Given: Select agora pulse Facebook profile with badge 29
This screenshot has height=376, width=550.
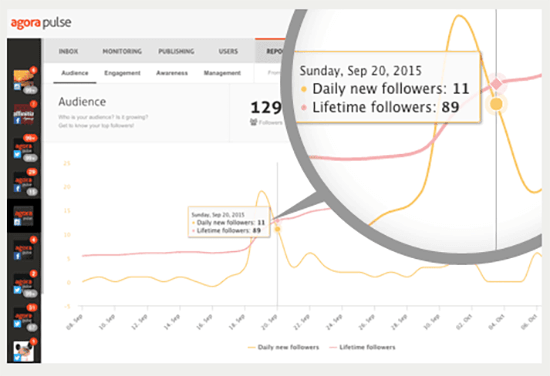Looking at the screenshot, I should coord(24,182).
